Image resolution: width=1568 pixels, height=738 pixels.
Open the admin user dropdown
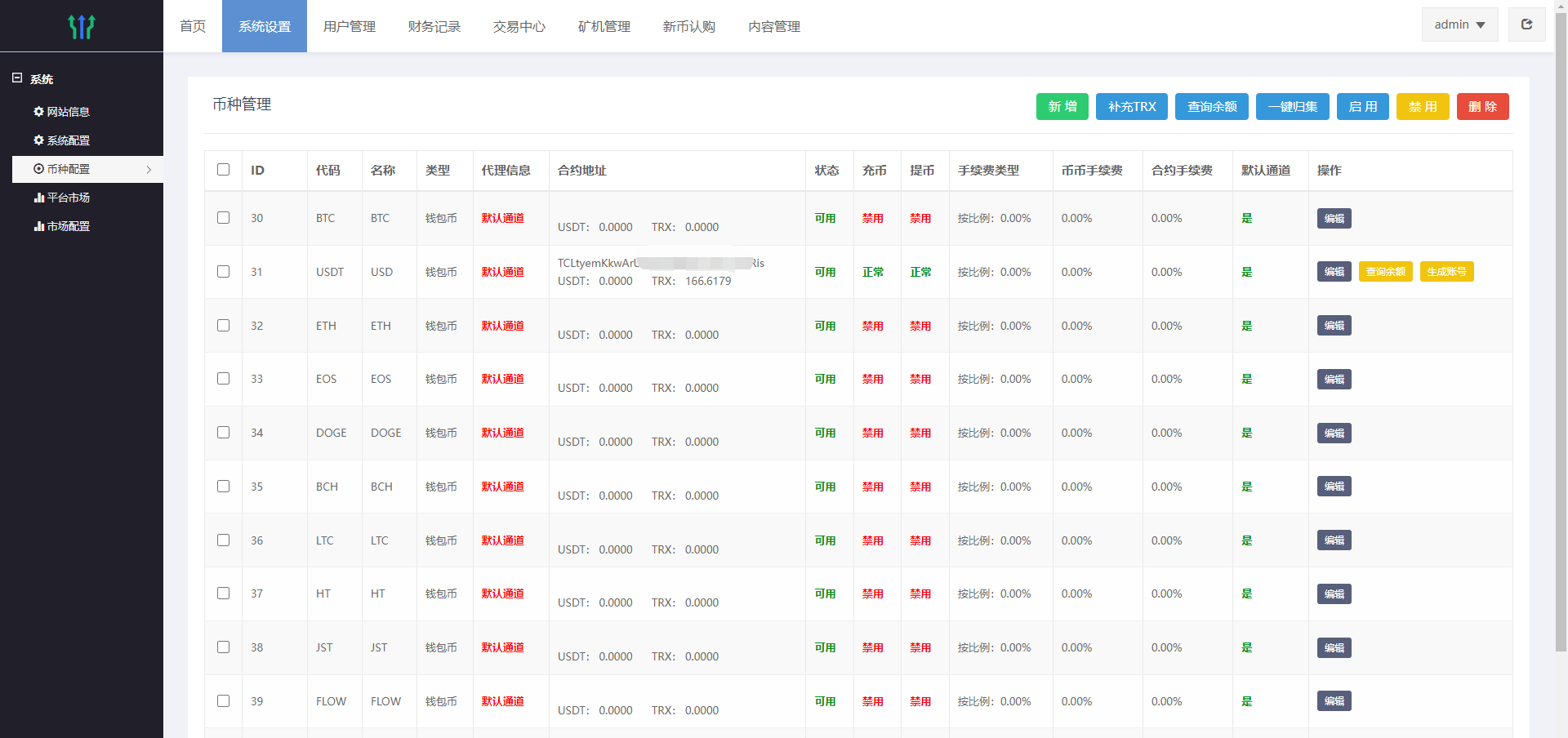[1459, 24]
